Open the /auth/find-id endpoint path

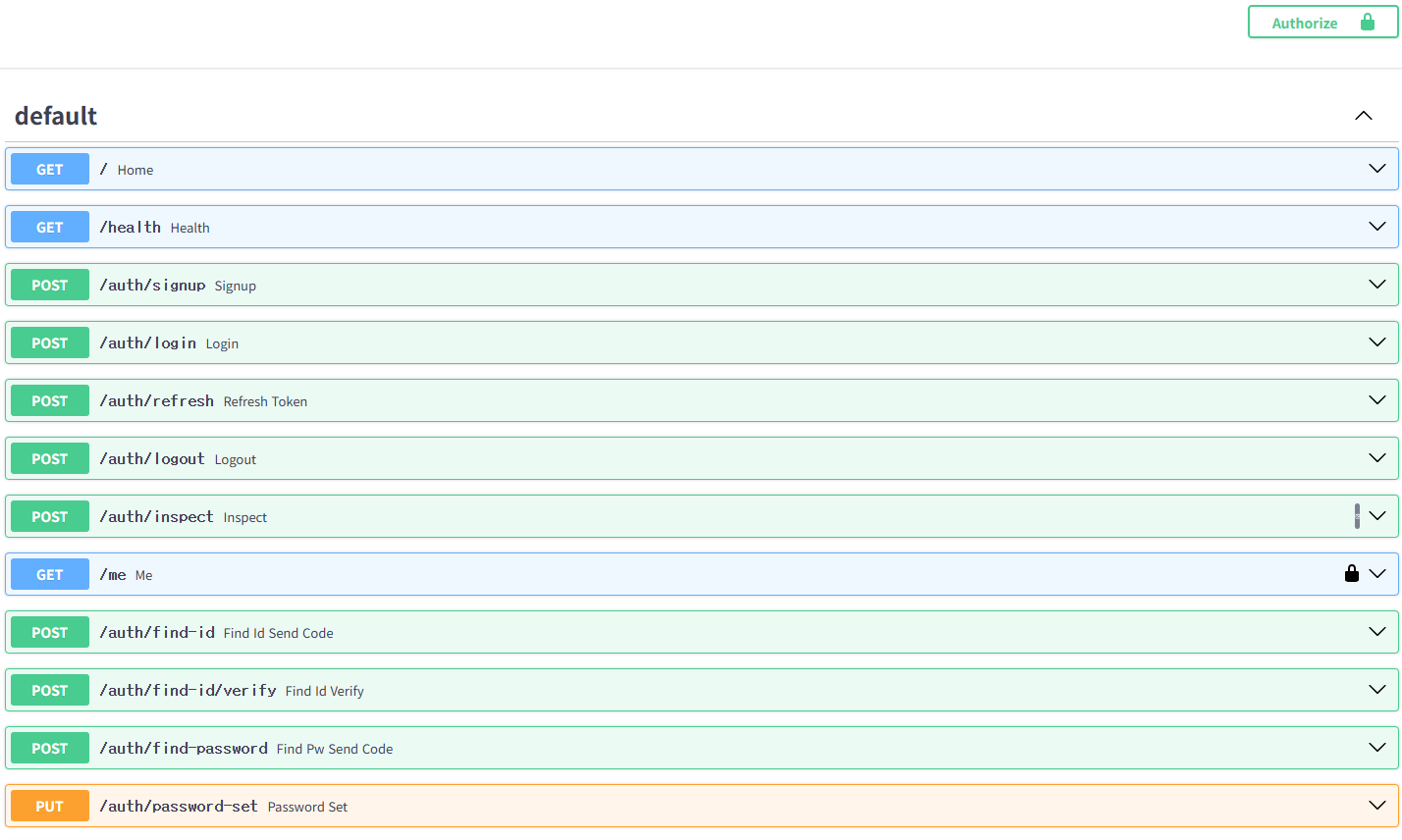point(157,632)
